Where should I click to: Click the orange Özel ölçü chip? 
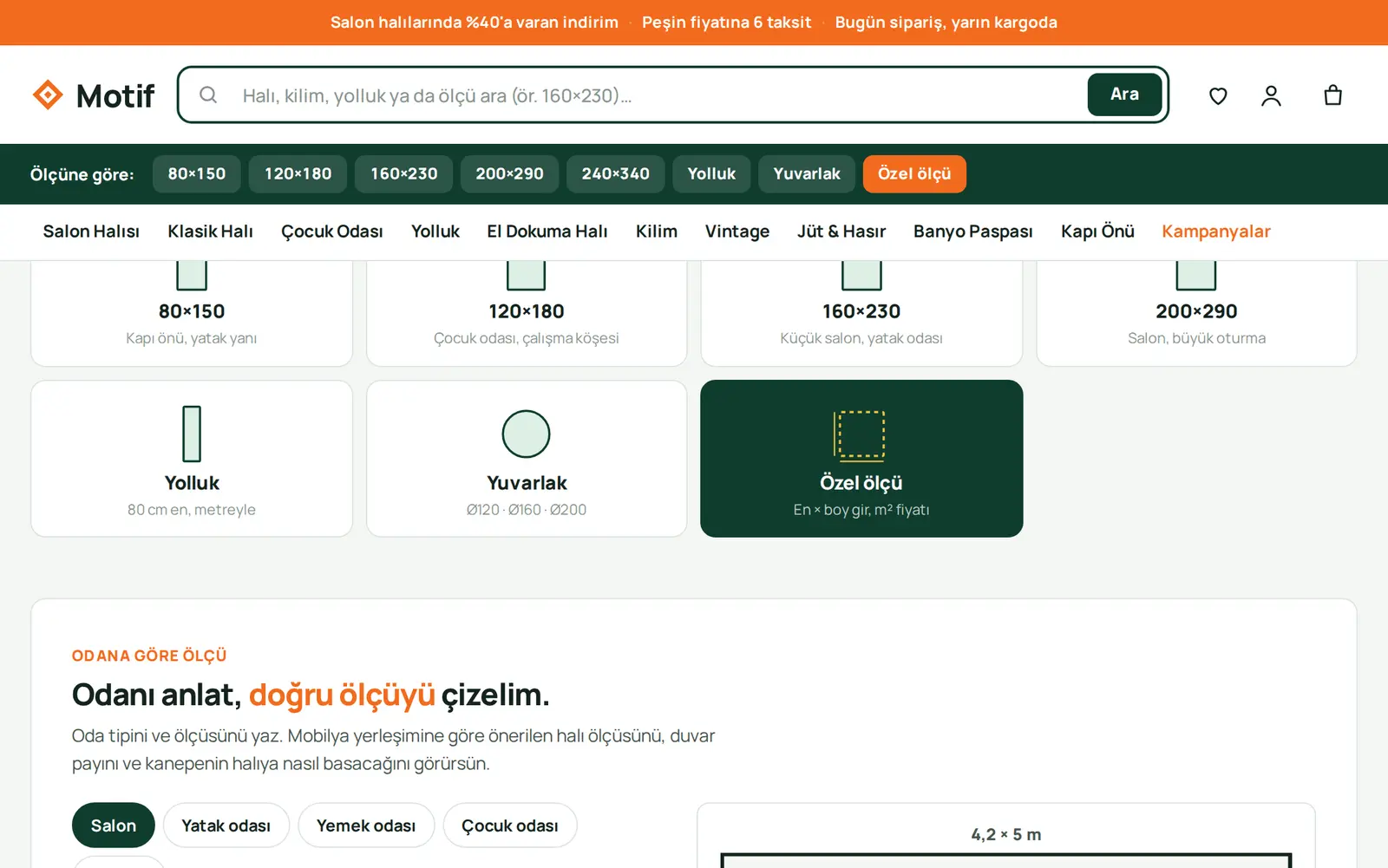pos(914,174)
